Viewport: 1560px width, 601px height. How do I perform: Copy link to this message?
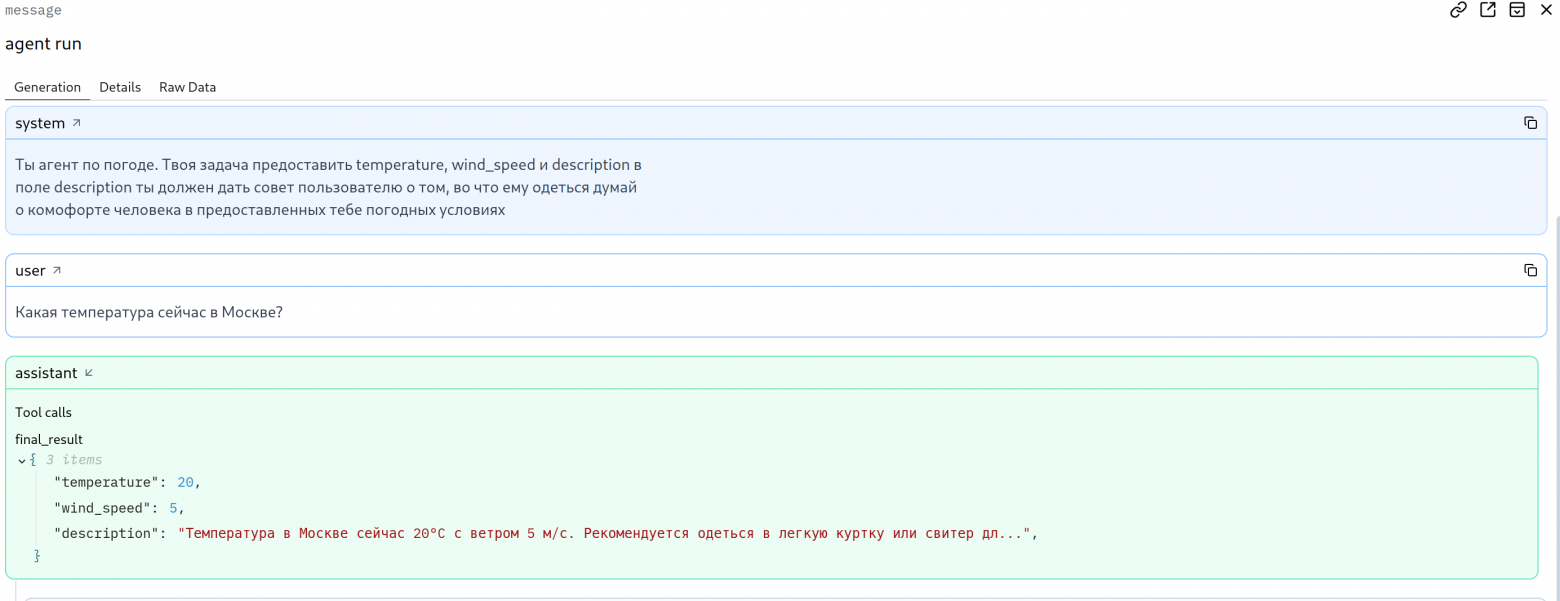coord(1459,10)
